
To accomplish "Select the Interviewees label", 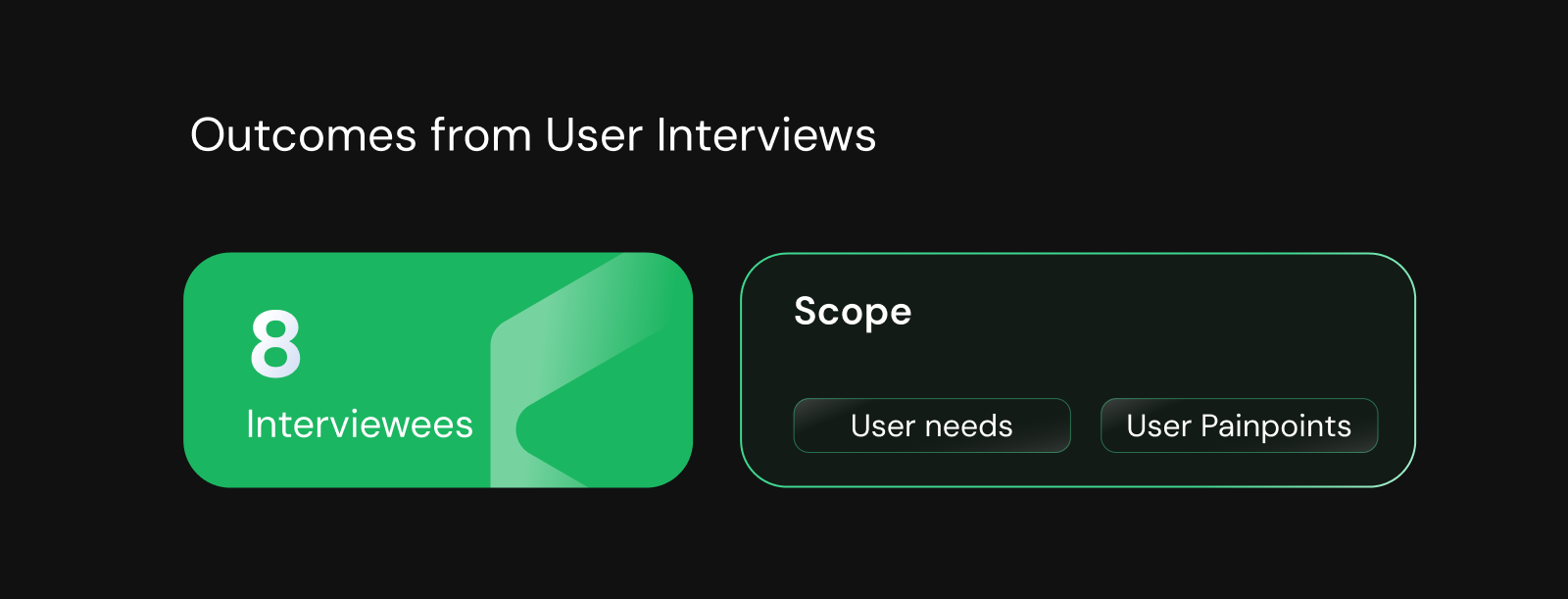I will [x=359, y=424].
